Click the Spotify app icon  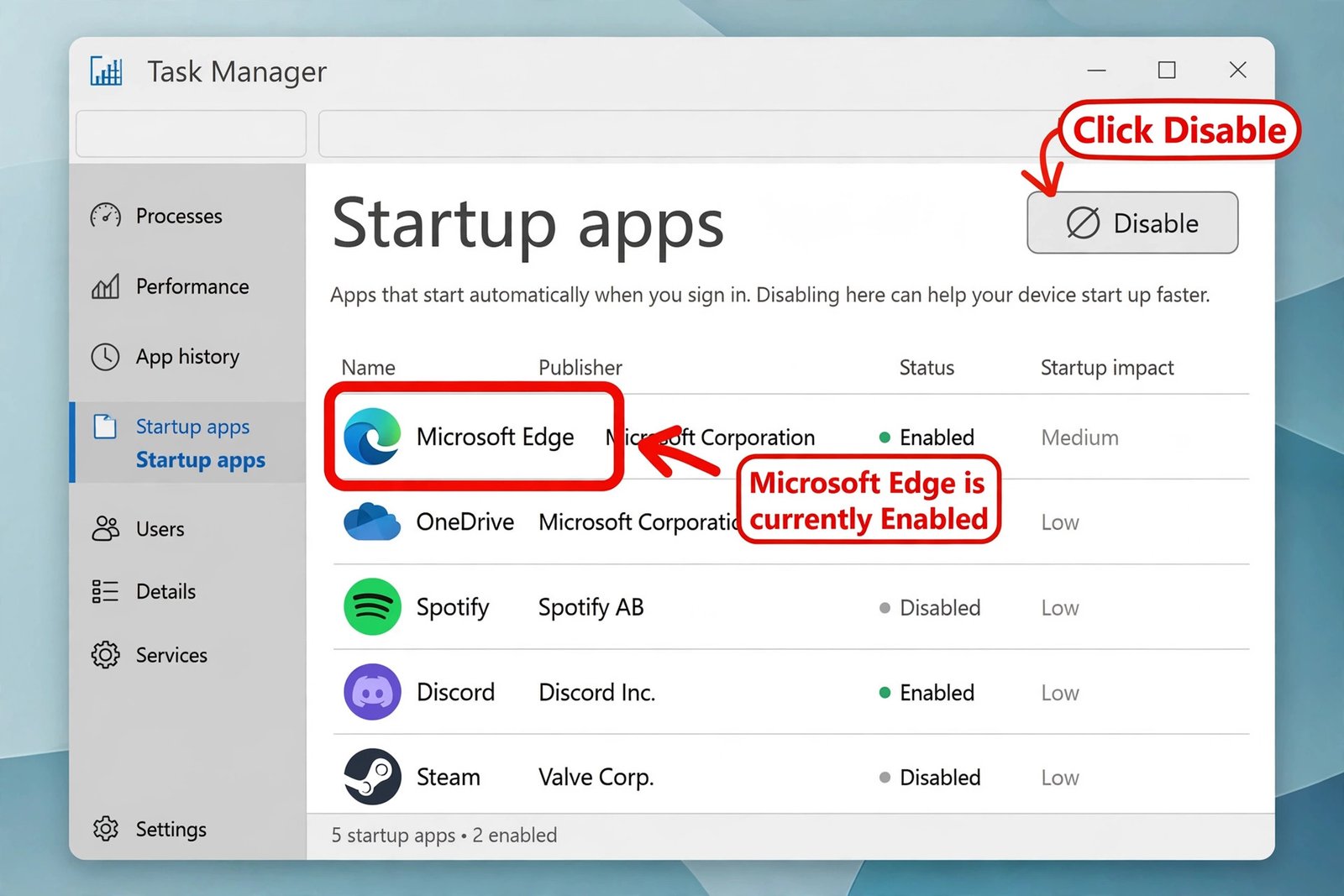[372, 606]
